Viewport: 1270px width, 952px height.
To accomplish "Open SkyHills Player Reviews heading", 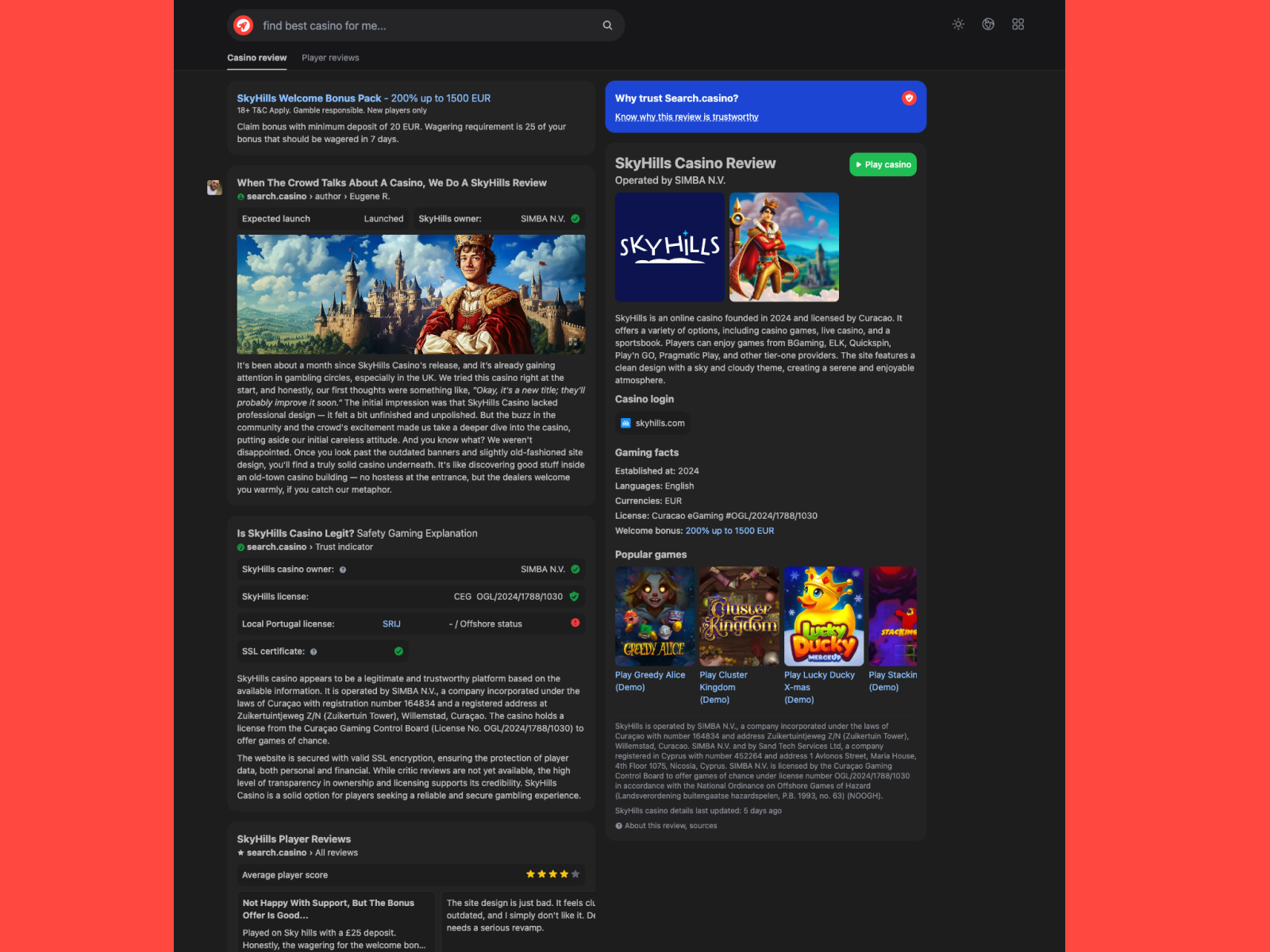I will (x=294, y=839).
